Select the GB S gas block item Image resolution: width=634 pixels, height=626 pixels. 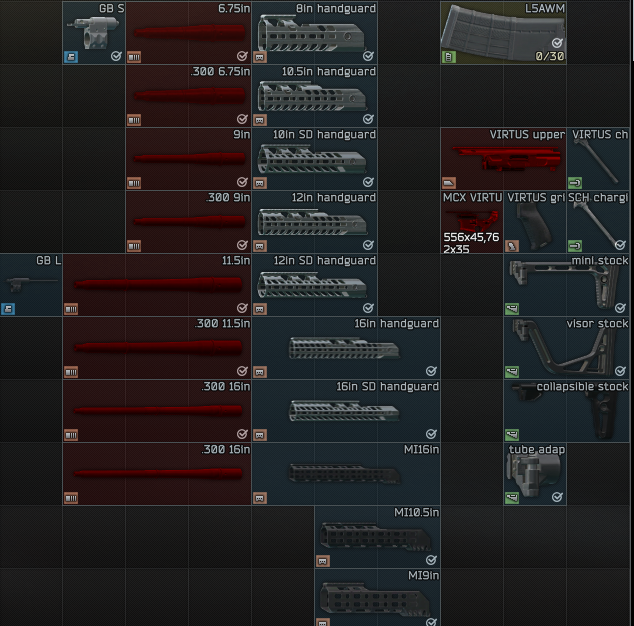click(94, 32)
